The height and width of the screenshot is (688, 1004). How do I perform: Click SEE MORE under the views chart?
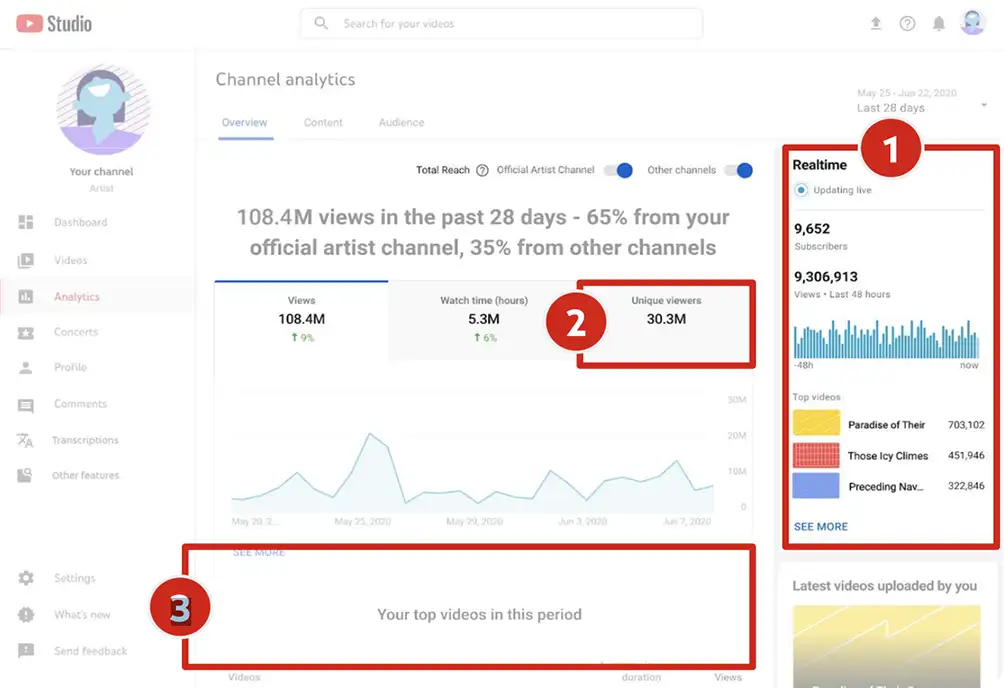pos(259,552)
